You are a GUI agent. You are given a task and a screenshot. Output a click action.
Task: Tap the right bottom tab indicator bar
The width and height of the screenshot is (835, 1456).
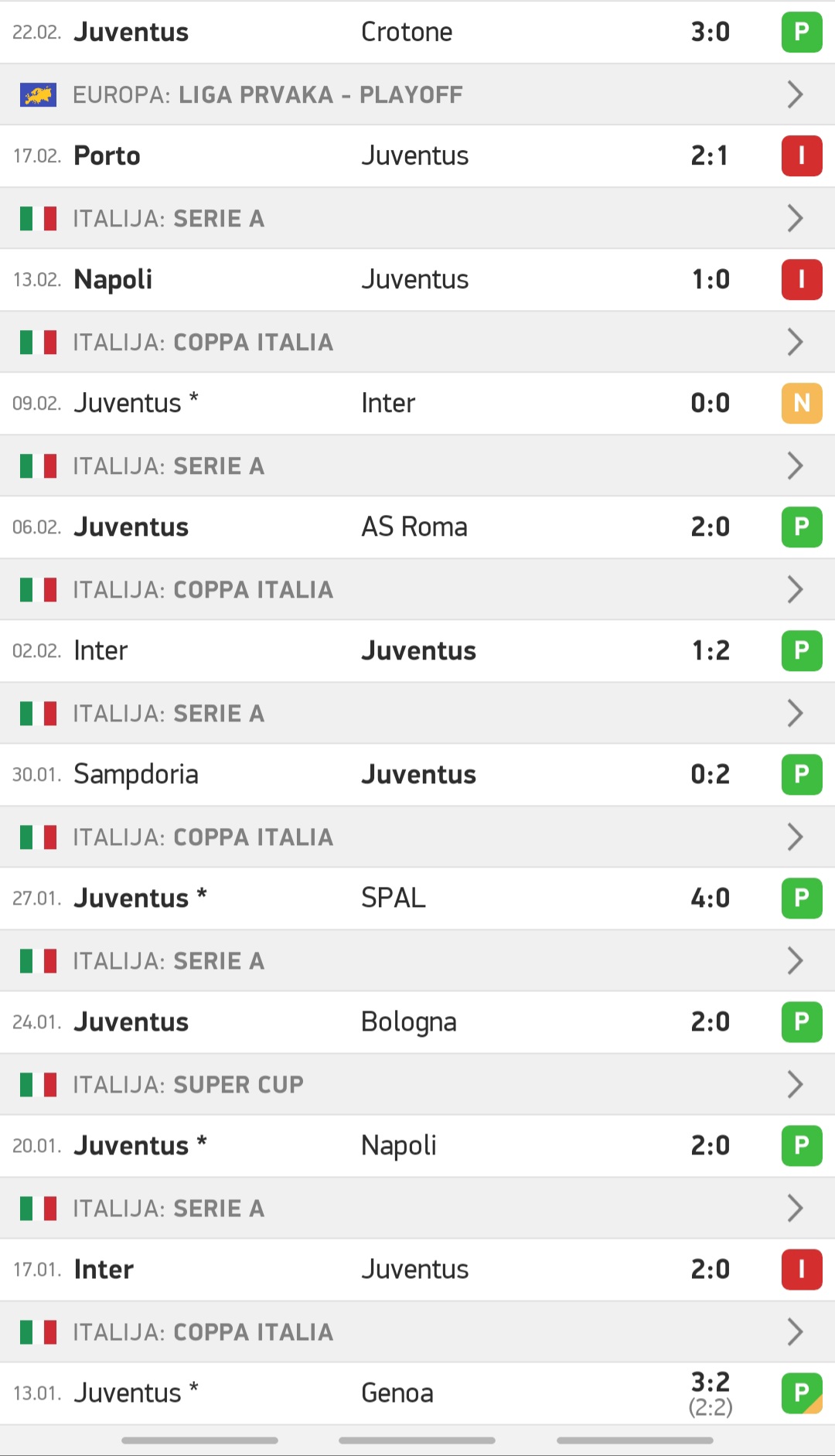[x=635, y=1441]
